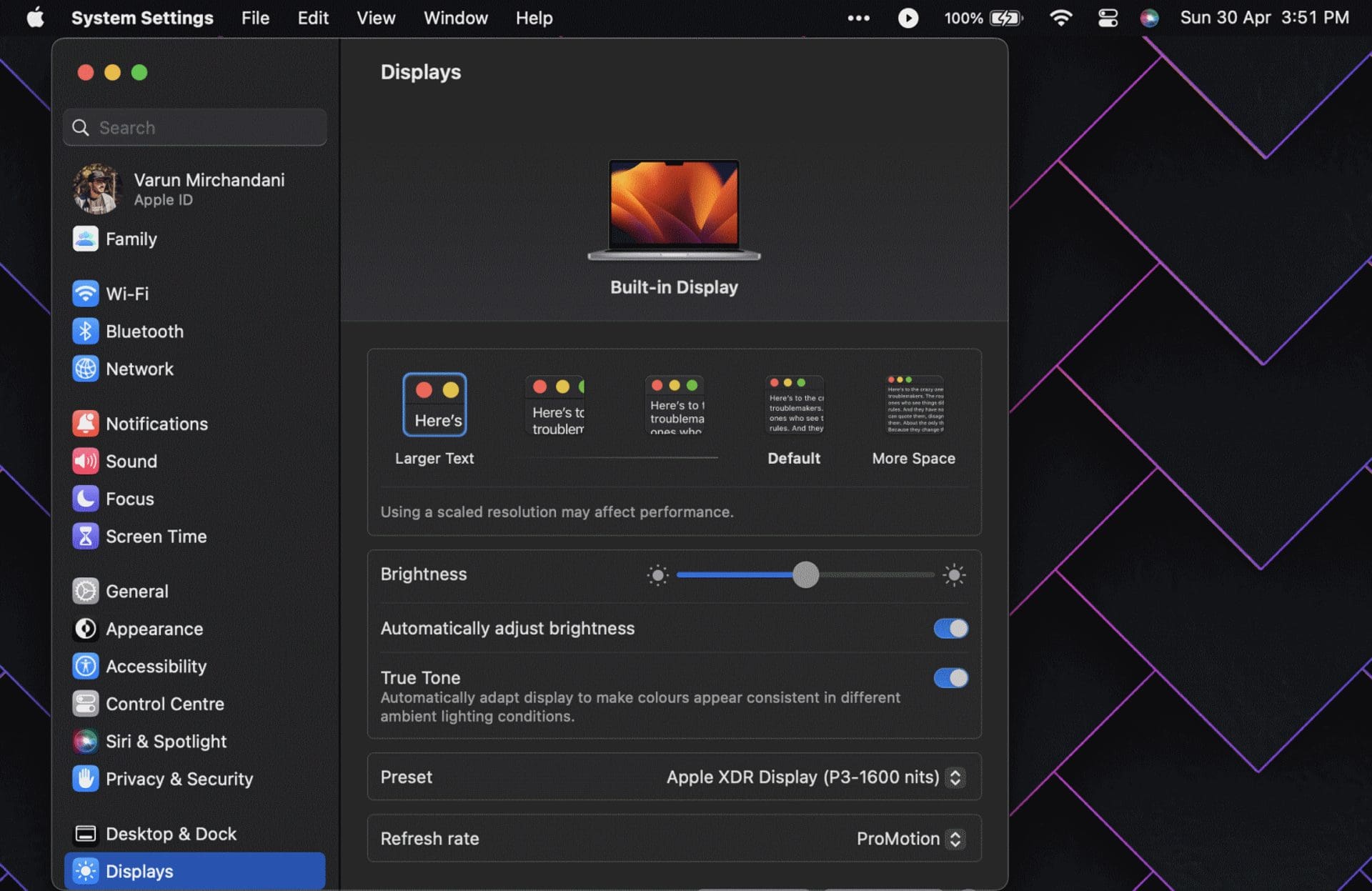Click the Siri & Spotlight icon
The height and width of the screenshot is (891, 1372).
click(85, 742)
